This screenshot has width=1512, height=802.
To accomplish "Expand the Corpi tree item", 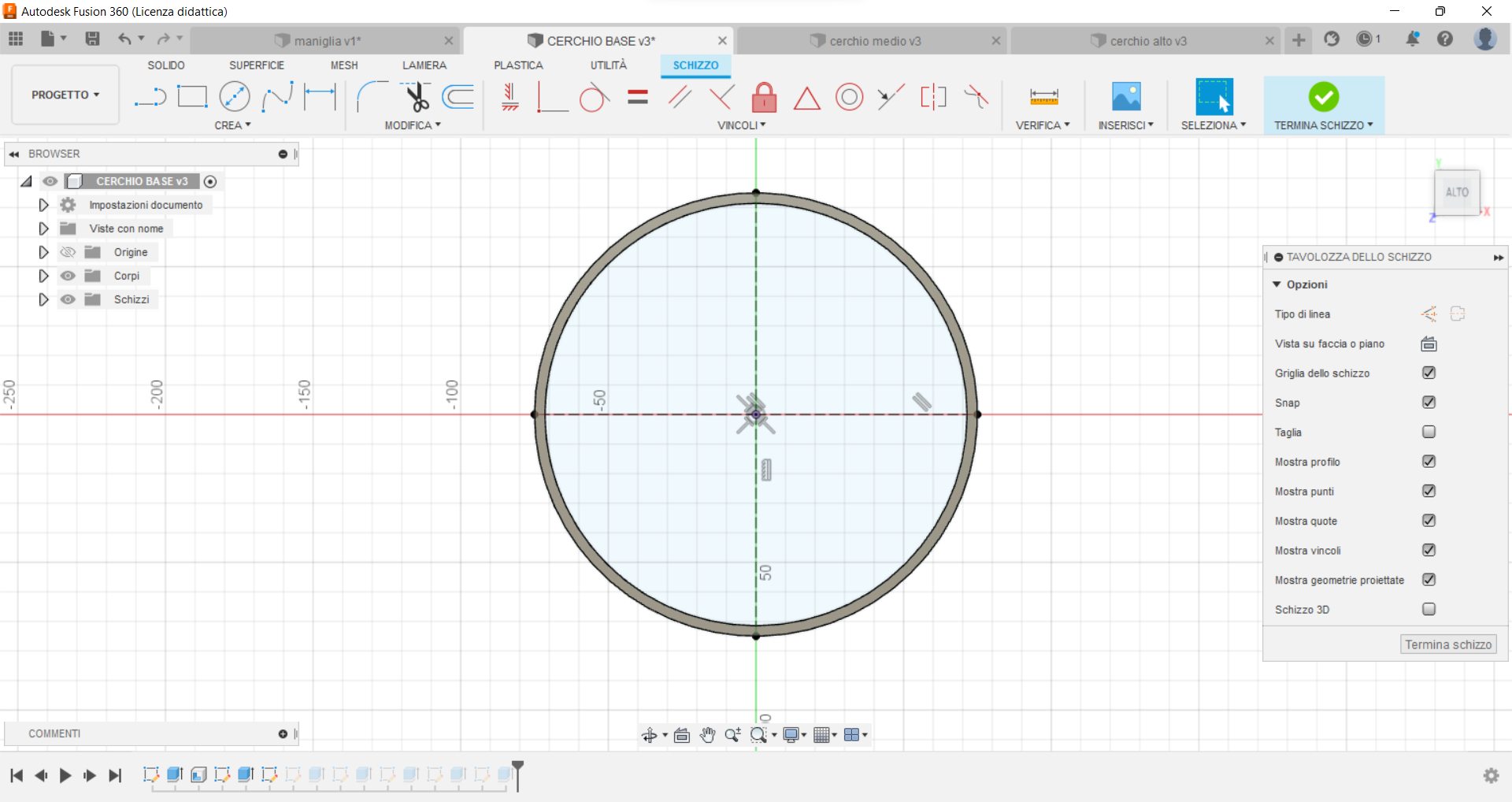I will pyautogui.click(x=43, y=275).
